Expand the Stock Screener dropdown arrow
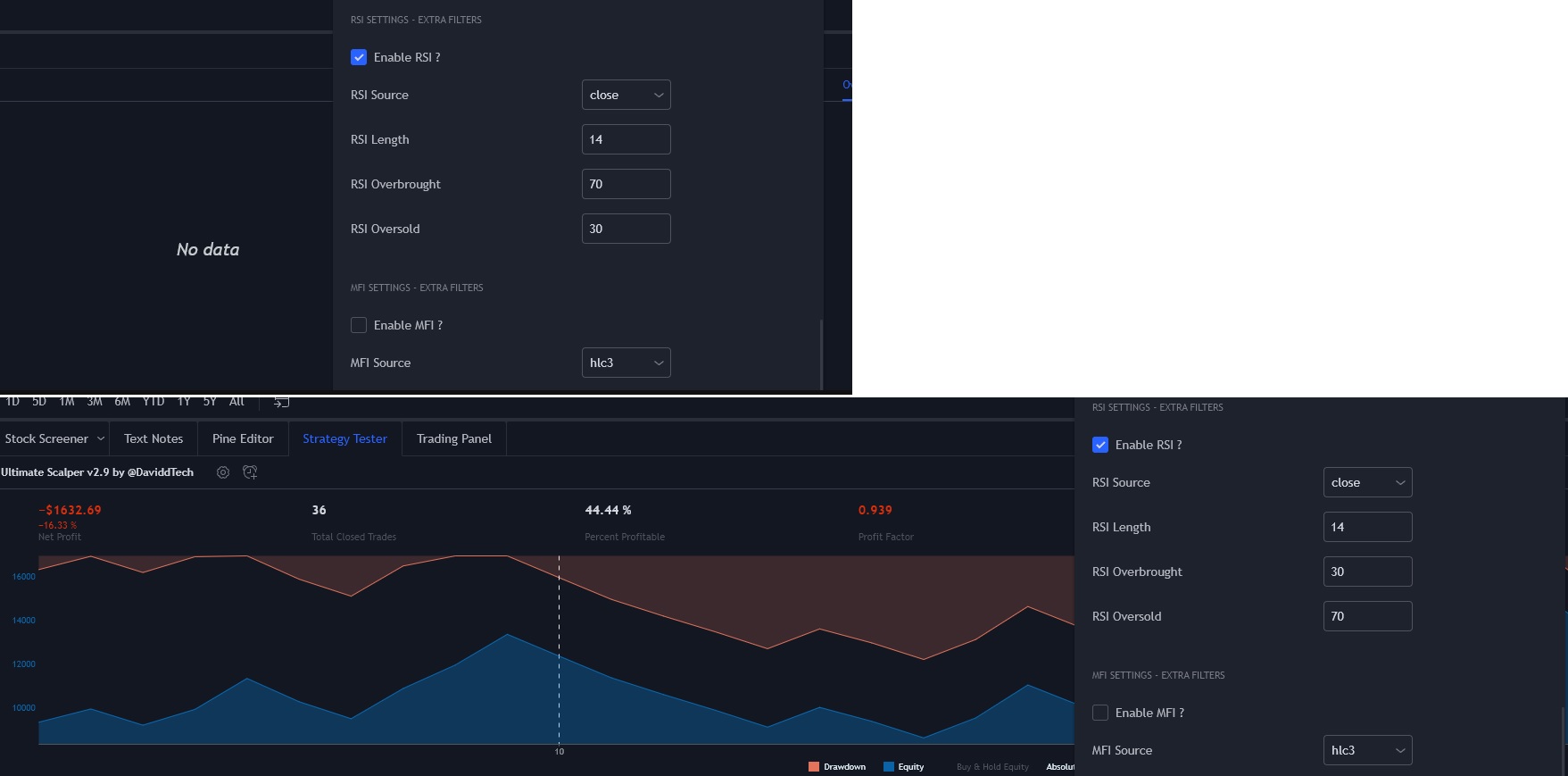 pyautogui.click(x=101, y=438)
